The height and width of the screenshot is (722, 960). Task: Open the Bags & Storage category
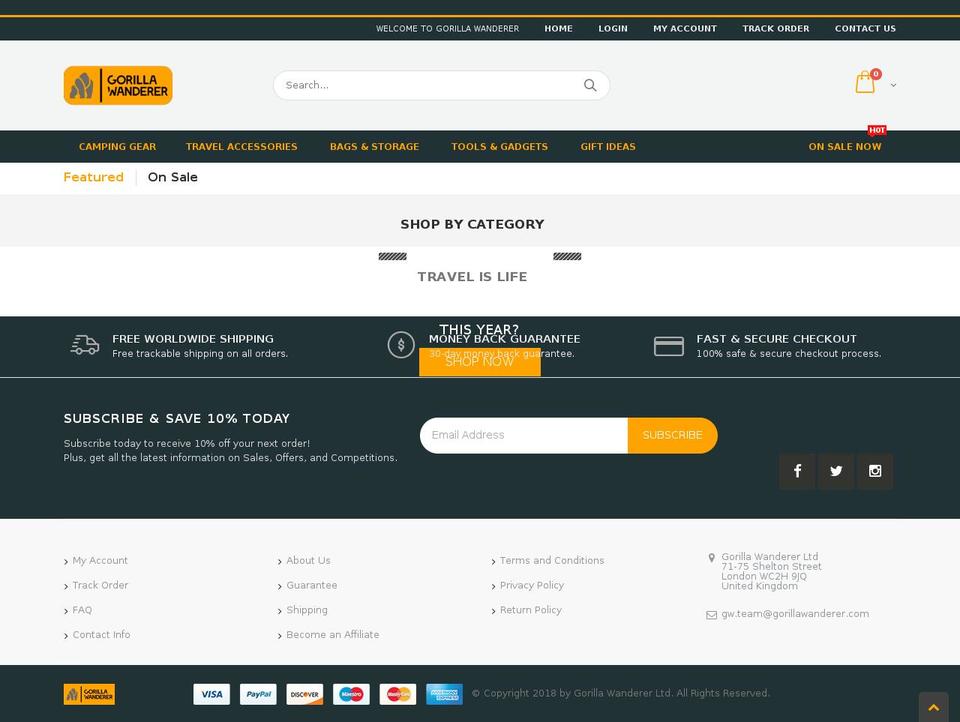[375, 146]
